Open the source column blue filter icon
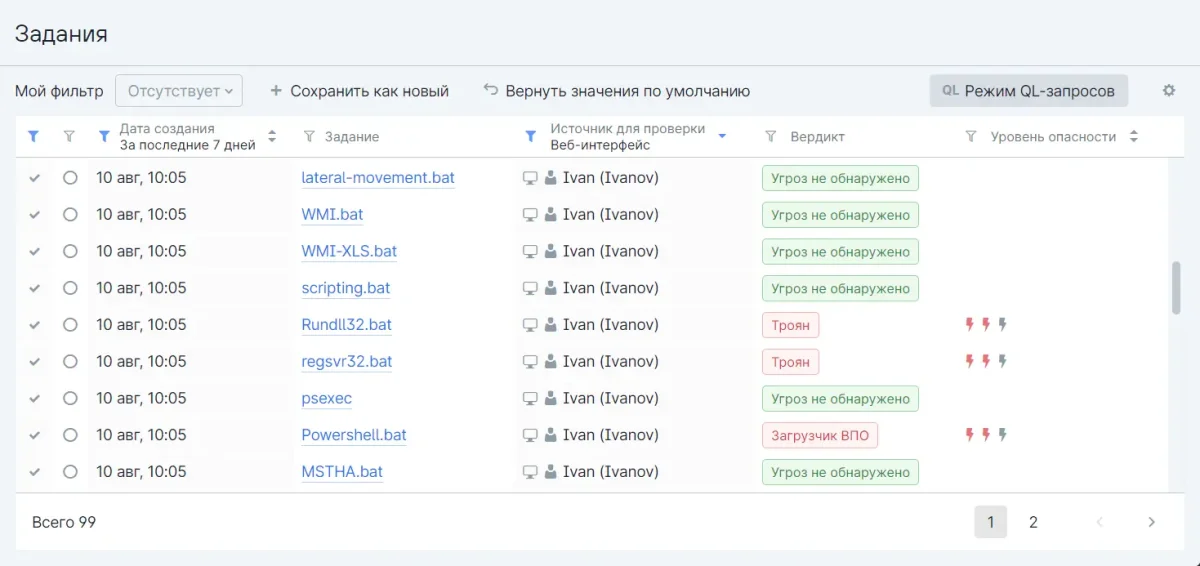Viewport: 1200px width, 566px height. click(533, 136)
